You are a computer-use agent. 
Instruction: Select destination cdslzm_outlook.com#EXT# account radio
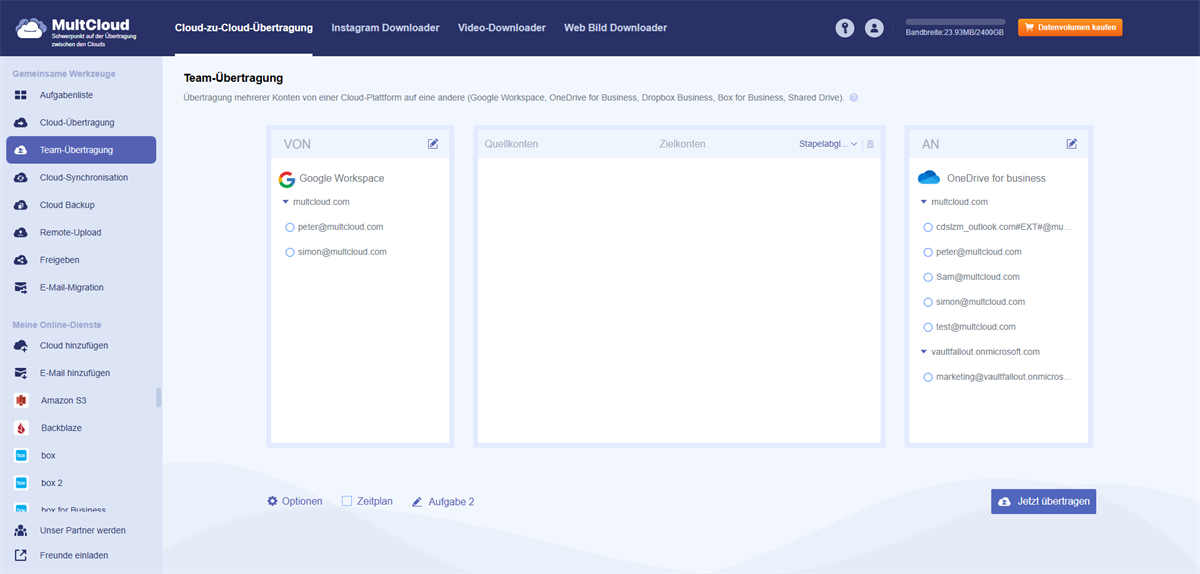tap(928, 227)
